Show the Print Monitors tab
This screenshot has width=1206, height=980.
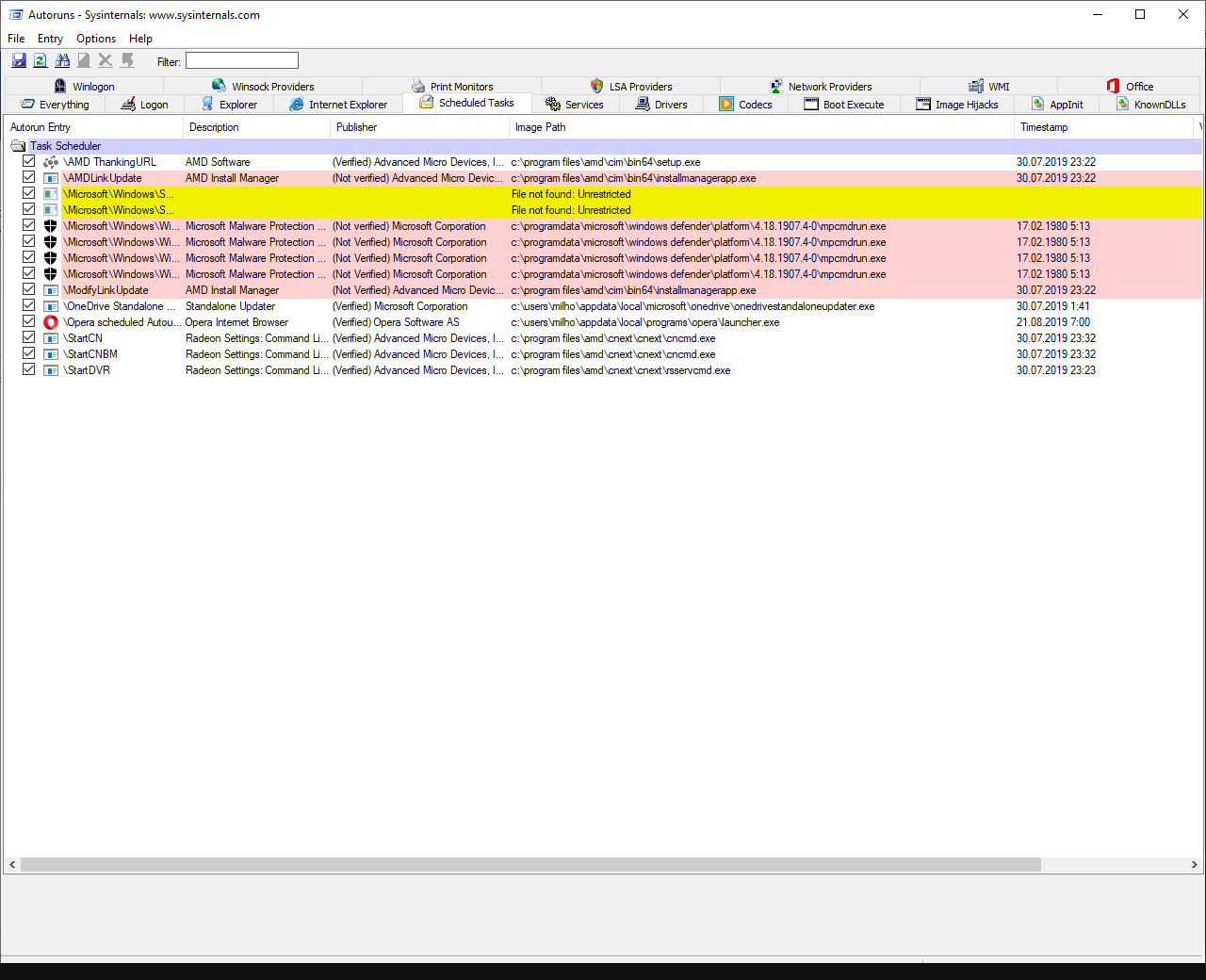pyautogui.click(x=452, y=86)
